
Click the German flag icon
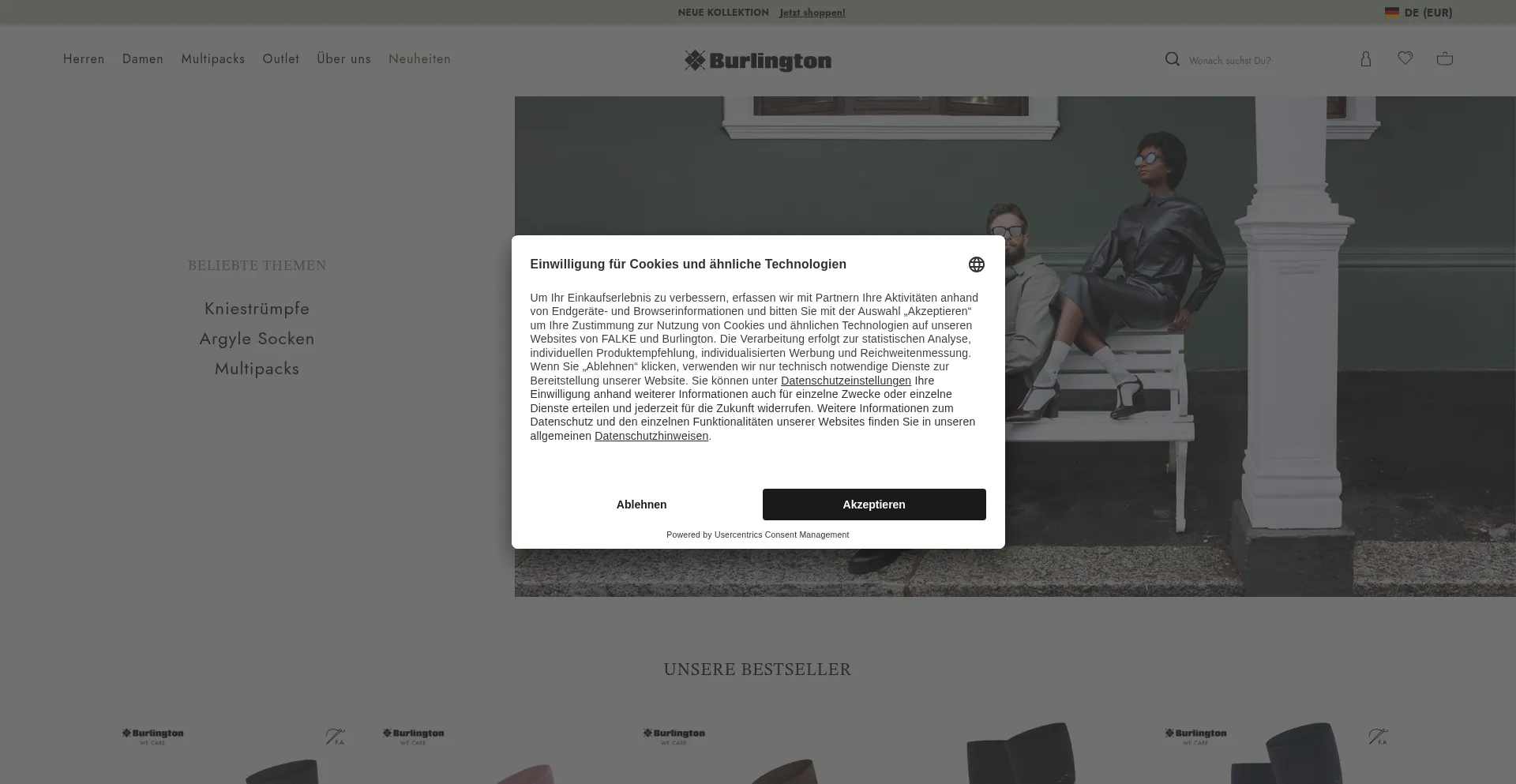point(1392,13)
